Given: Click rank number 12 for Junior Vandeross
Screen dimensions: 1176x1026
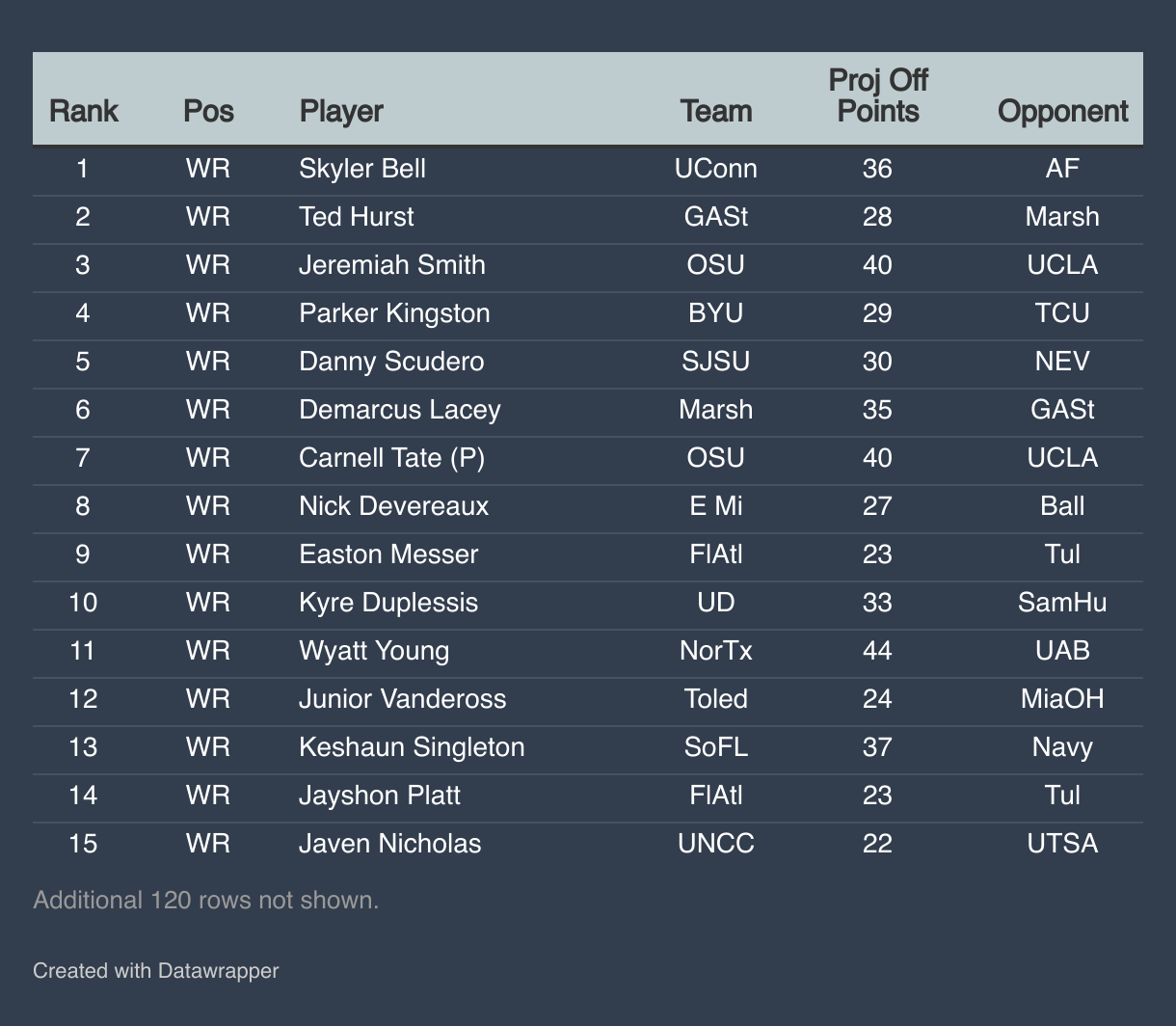Looking at the screenshot, I should (83, 699).
